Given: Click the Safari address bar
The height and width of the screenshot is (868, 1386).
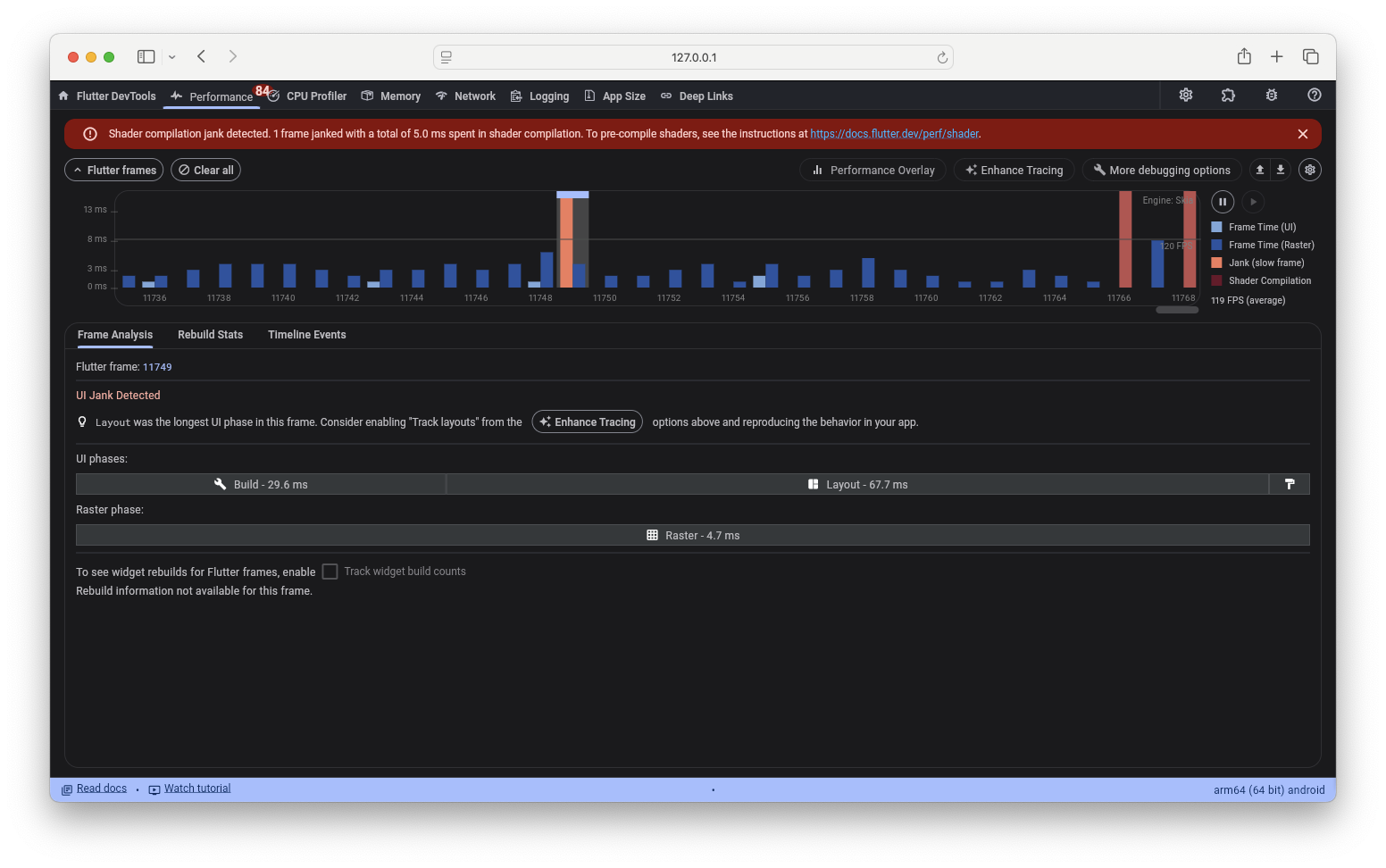Looking at the screenshot, I should (693, 57).
